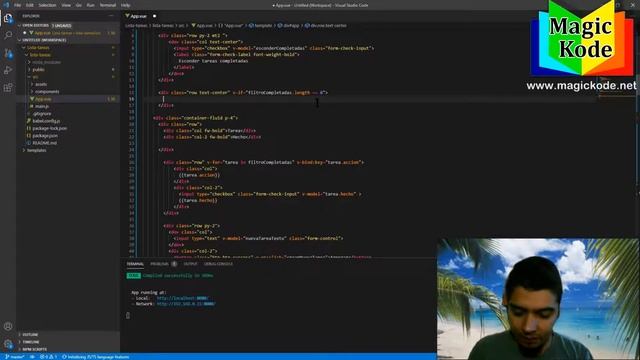Open the Network URL in terminal
Screen dimensions: 640x360
point(186,304)
